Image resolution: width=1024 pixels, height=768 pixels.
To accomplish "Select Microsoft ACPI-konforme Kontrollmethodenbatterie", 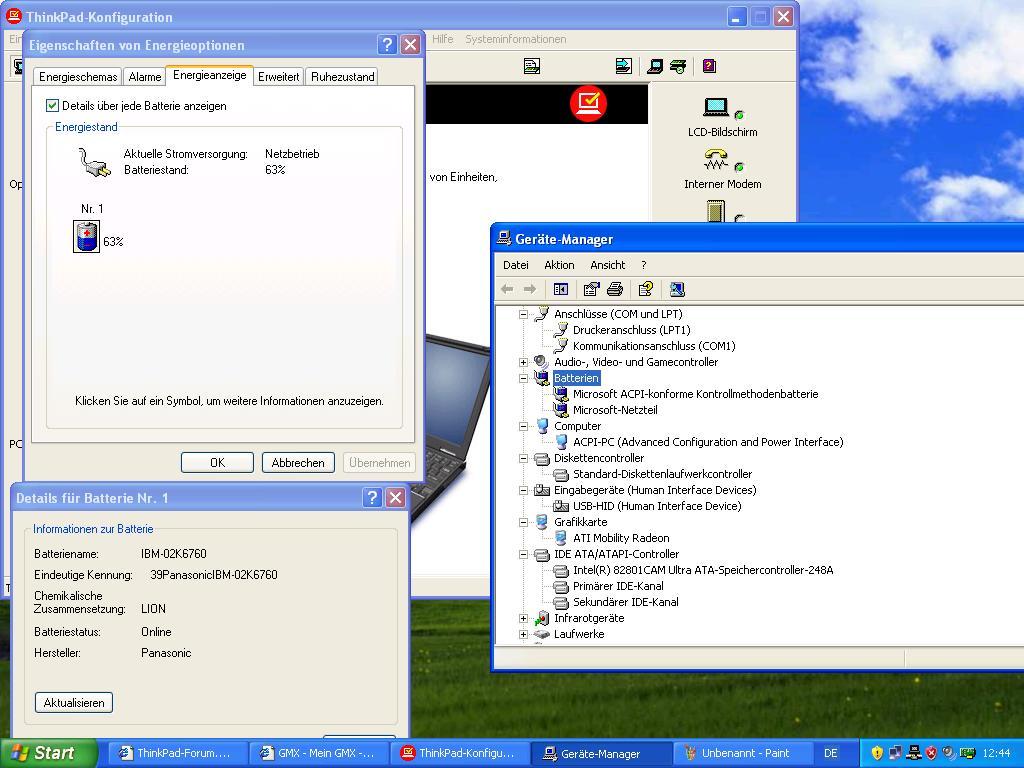I will click(695, 394).
